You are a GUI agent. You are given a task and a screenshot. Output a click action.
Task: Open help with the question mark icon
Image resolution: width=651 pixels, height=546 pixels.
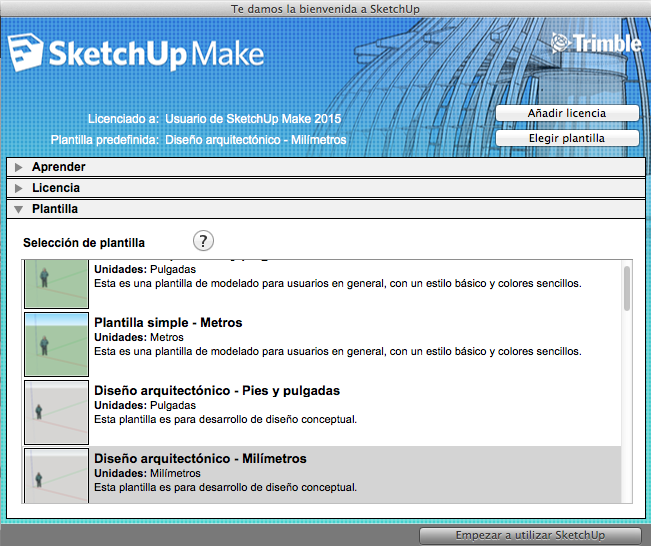tap(203, 241)
